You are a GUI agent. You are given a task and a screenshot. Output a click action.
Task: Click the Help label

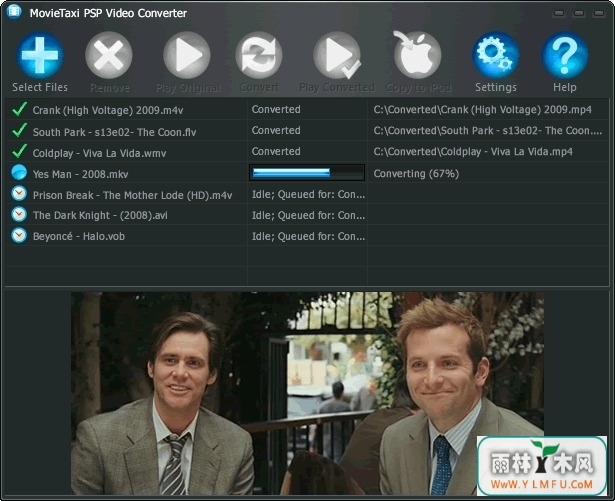point(565,87)
